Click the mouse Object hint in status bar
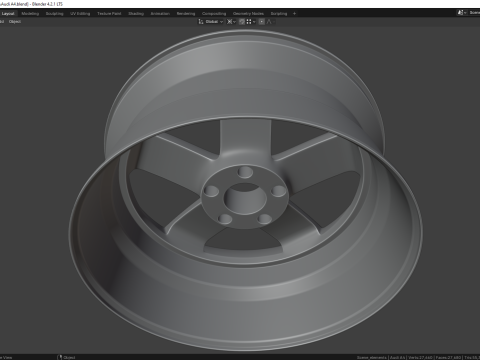The width and height of the screenshot is (480, 360). (x=66, y=357)
